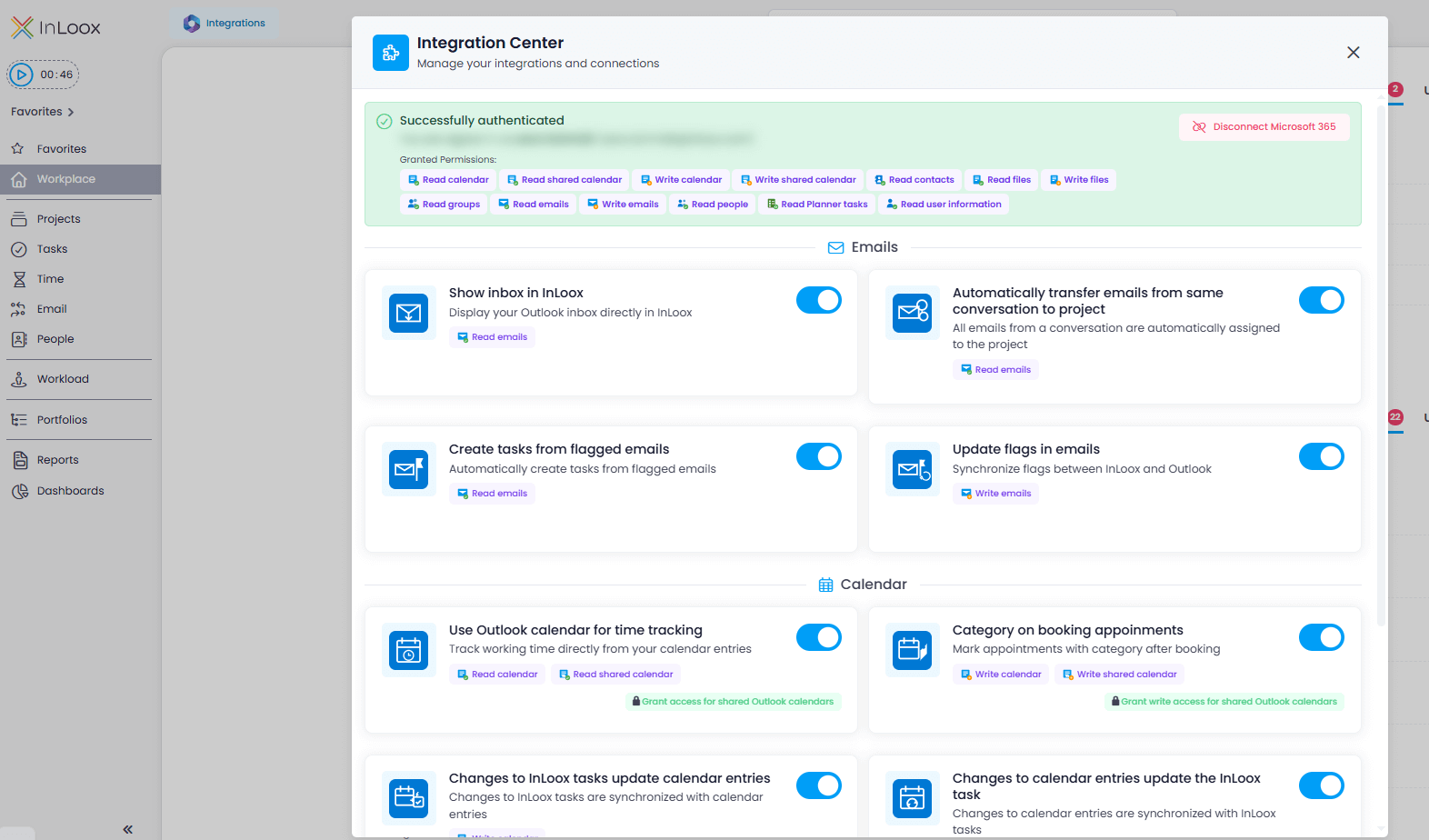Click Read shared calendar tag under time tracking

click(615, 675)
